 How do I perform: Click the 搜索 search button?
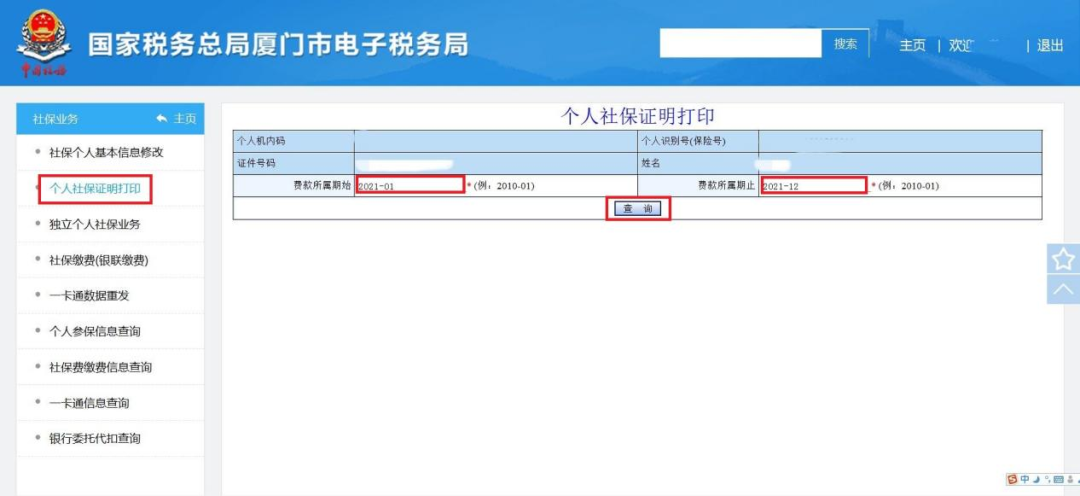(845, 44)
